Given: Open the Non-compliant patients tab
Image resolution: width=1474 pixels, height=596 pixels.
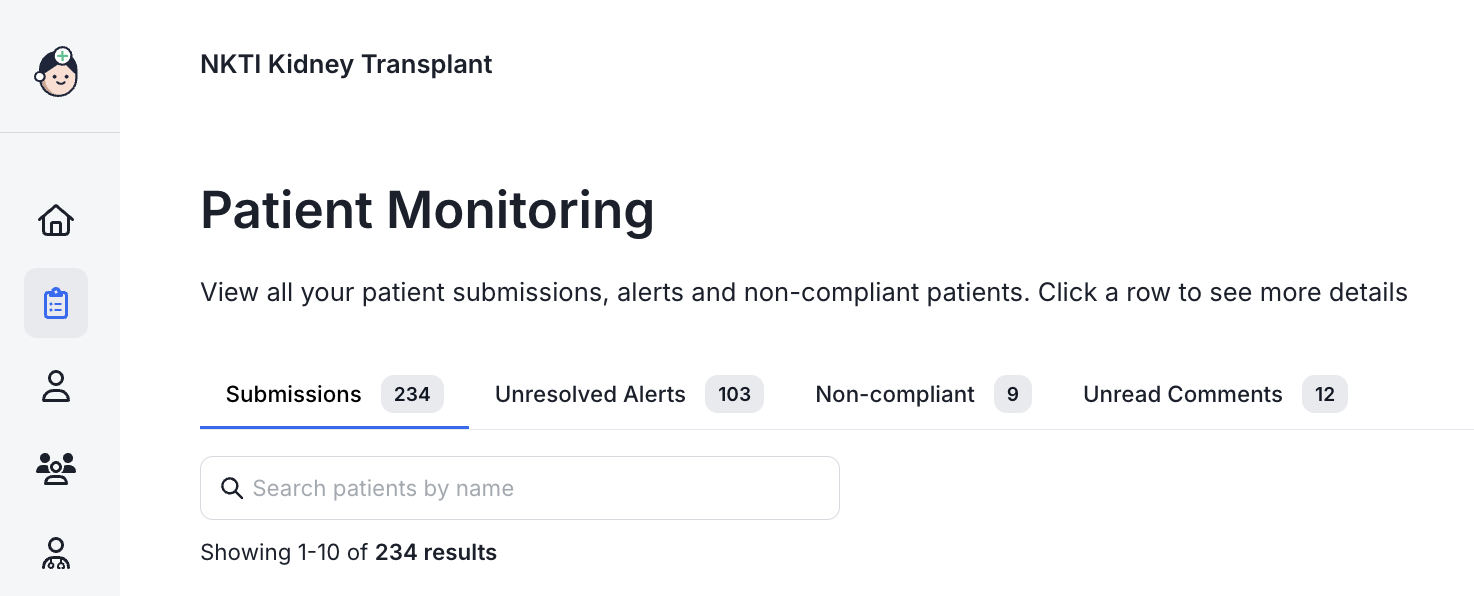Looking at the screenshot, I should (894, 394).
